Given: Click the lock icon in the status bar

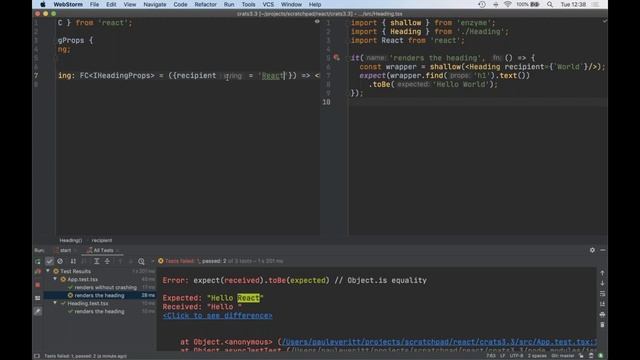Looking at the screenshot, I should (x=581, y=356).
